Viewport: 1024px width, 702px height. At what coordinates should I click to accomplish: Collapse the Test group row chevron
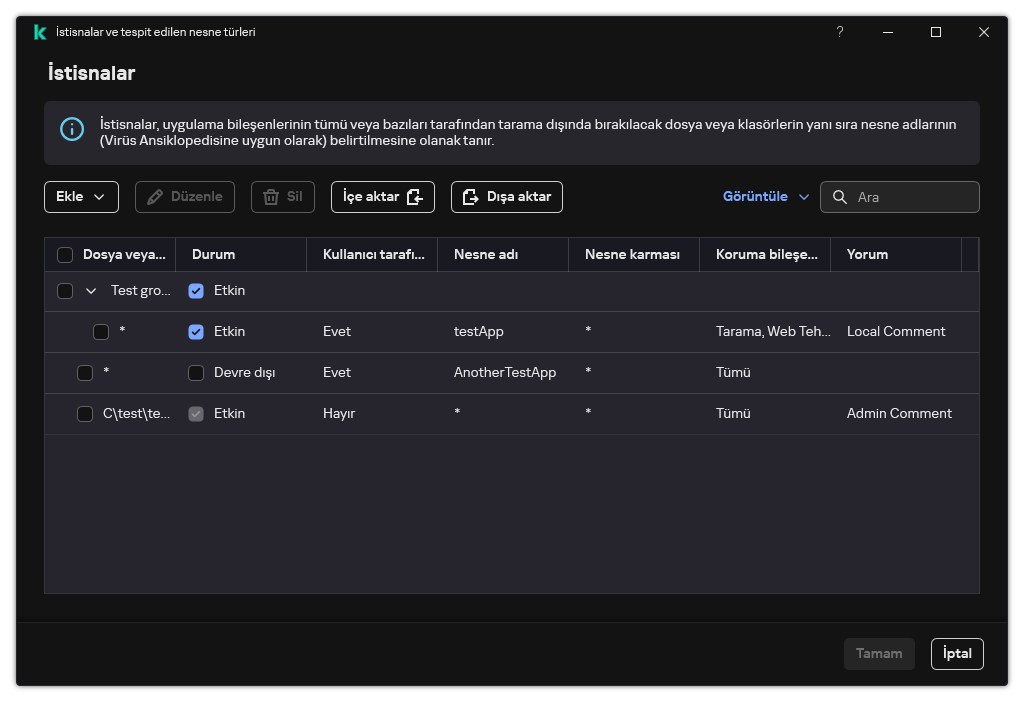91,291
